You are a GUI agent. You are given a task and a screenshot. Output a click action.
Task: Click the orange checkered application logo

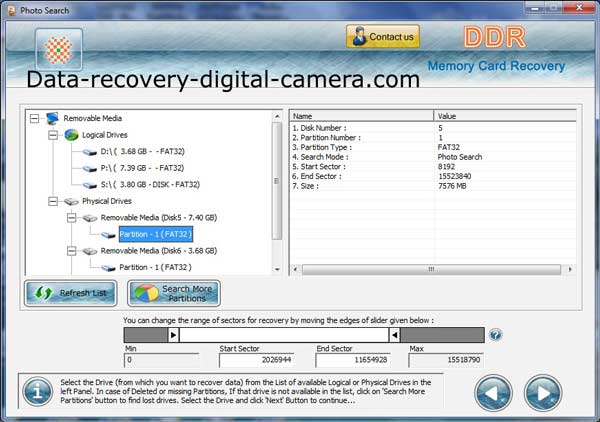point(59,50)
